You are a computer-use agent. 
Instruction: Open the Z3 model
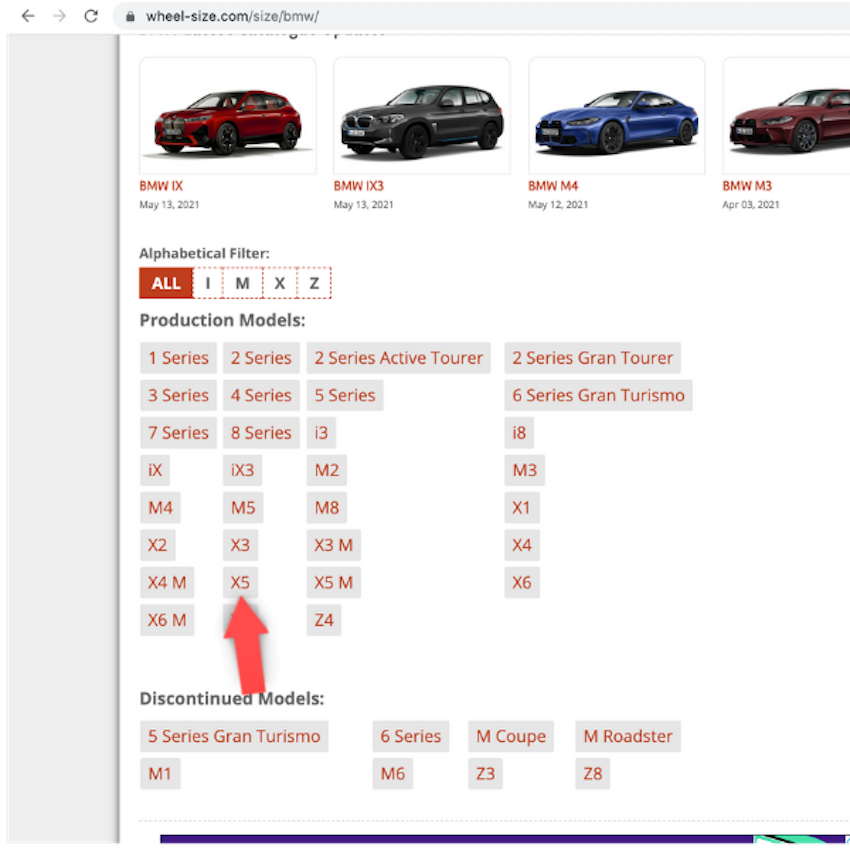pos(485,774)
